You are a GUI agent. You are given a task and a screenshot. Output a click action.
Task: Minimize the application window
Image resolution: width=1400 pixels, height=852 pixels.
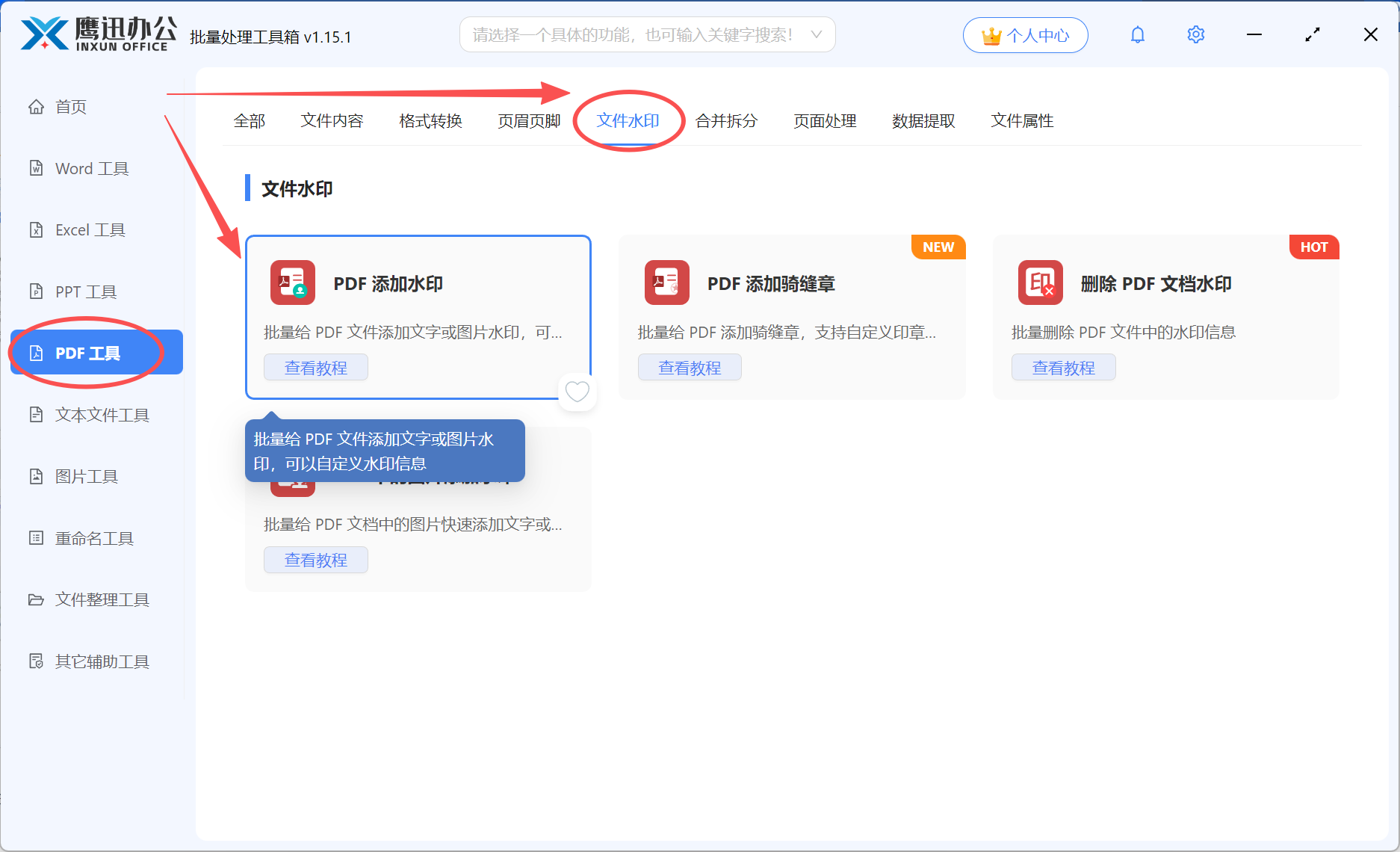click(1254, 34)
